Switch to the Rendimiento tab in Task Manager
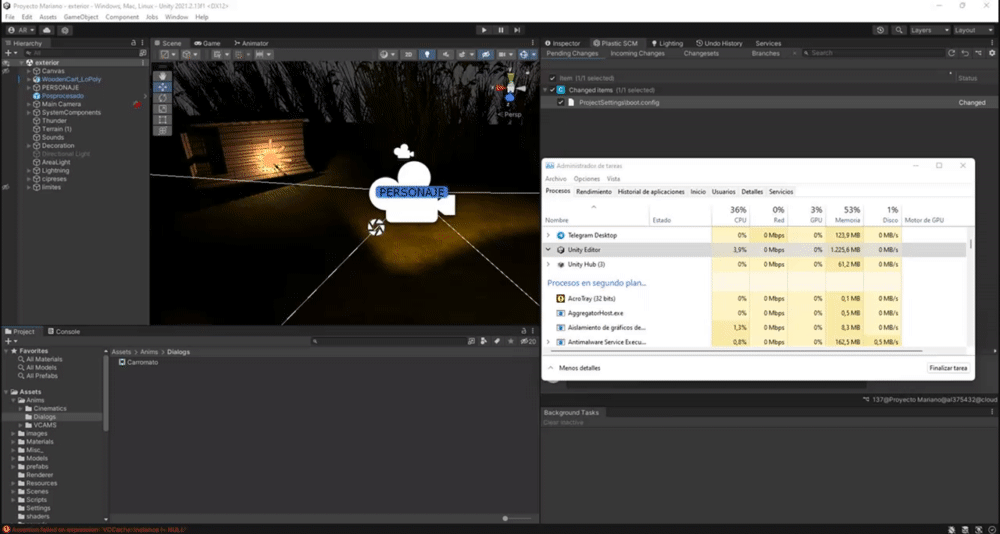 [x=593, y=191]
